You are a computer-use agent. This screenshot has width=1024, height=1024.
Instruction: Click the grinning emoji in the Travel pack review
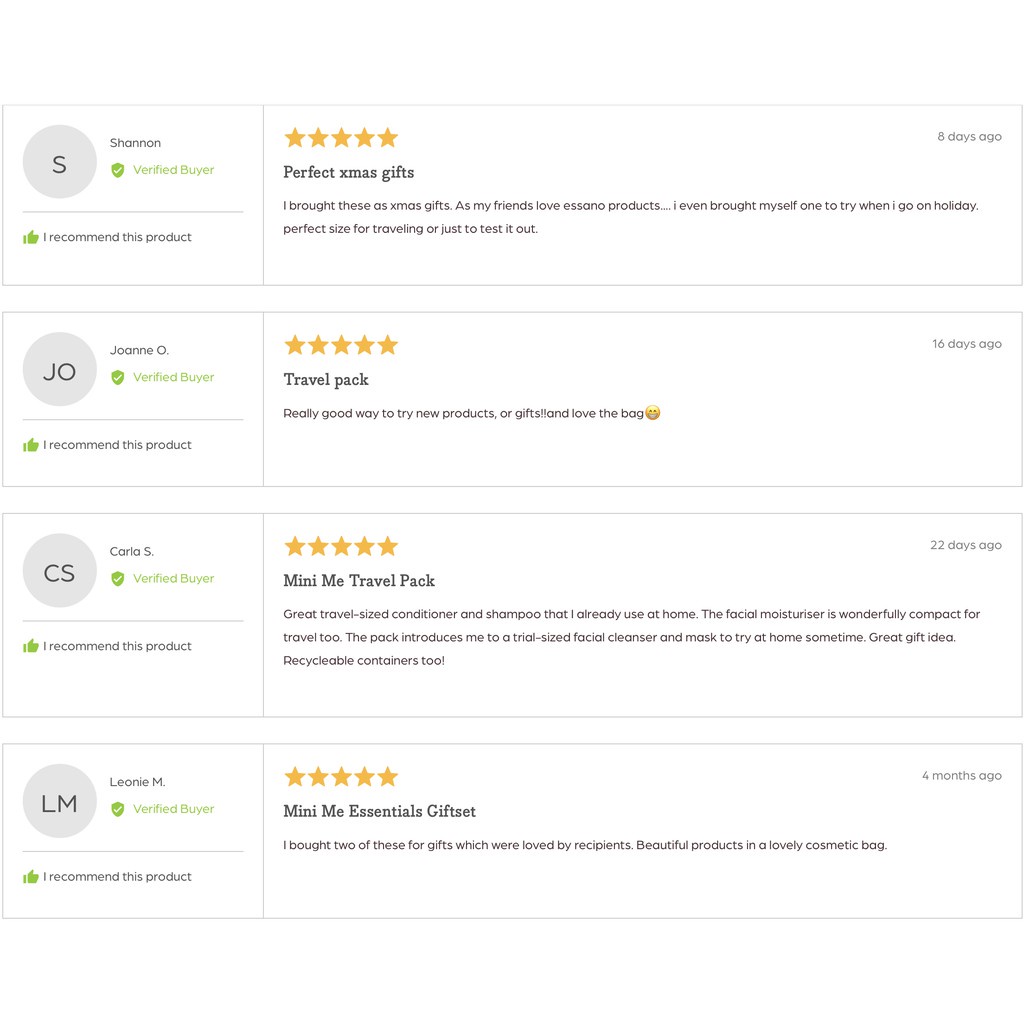652,413
